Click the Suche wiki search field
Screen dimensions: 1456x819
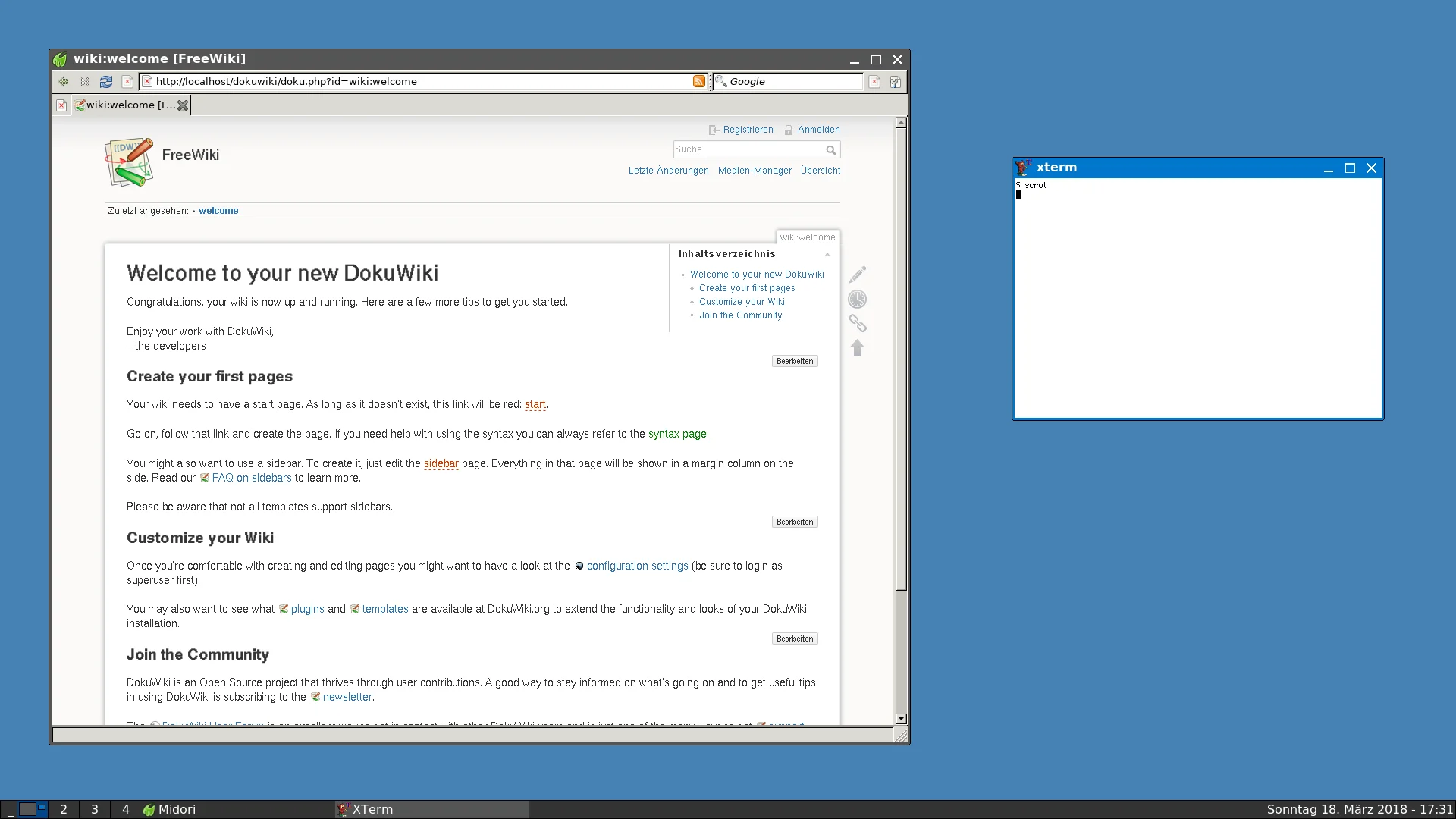pyautogui.click(x=748, y=149)
